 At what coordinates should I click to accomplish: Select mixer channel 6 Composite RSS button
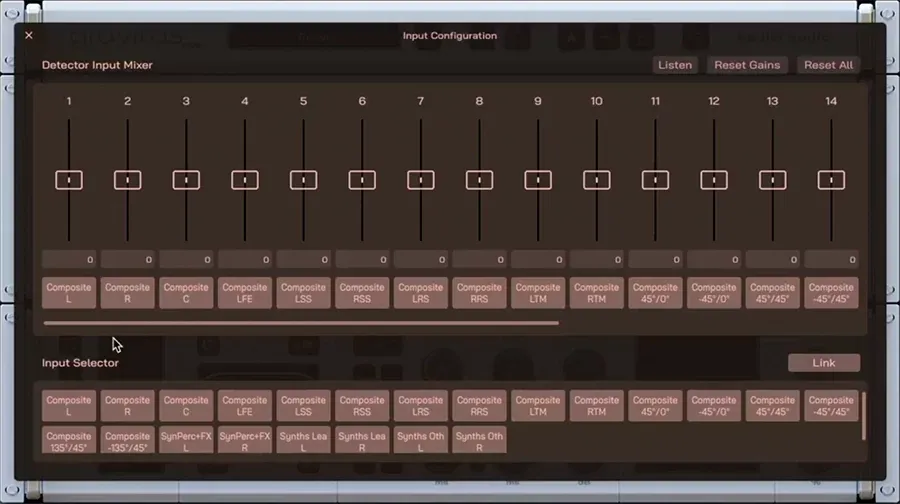[x=362, y=293]
